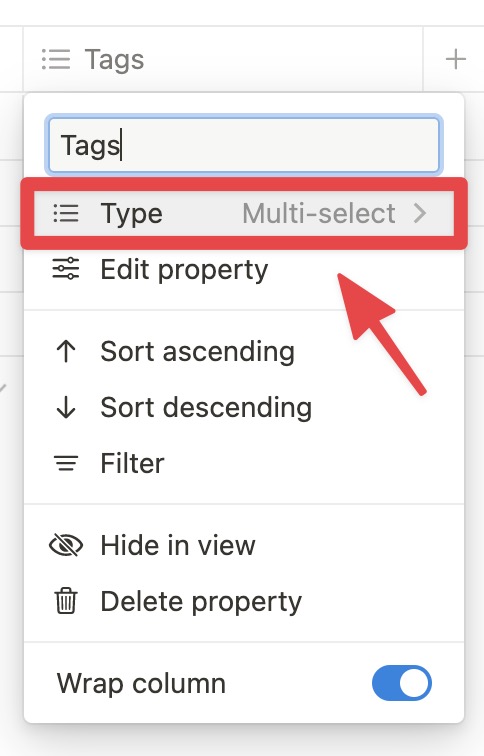This screenshot has width=484, height=756.
Task: Click the list icon in the Type row
Action: click(66, 213)
